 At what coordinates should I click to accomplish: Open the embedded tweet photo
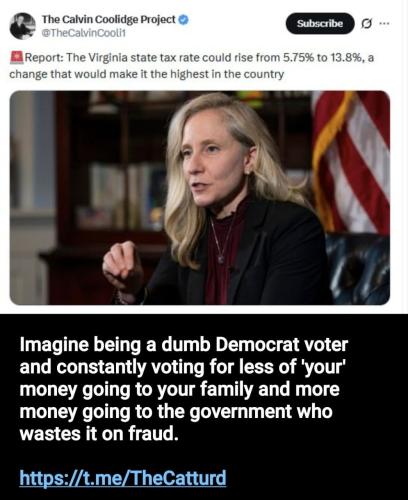pyautogui.click(x=200, y=198)
